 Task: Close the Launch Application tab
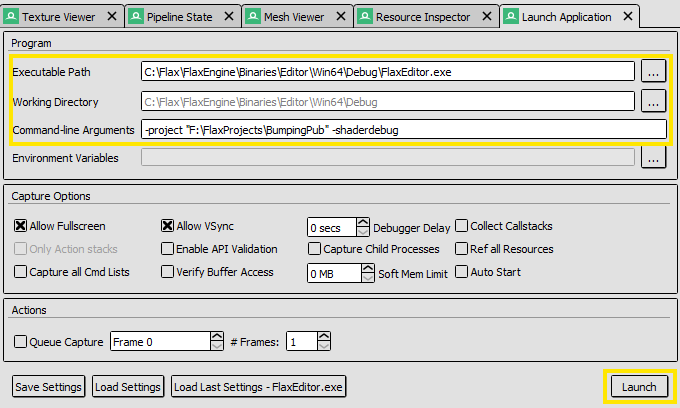(628, 16)
